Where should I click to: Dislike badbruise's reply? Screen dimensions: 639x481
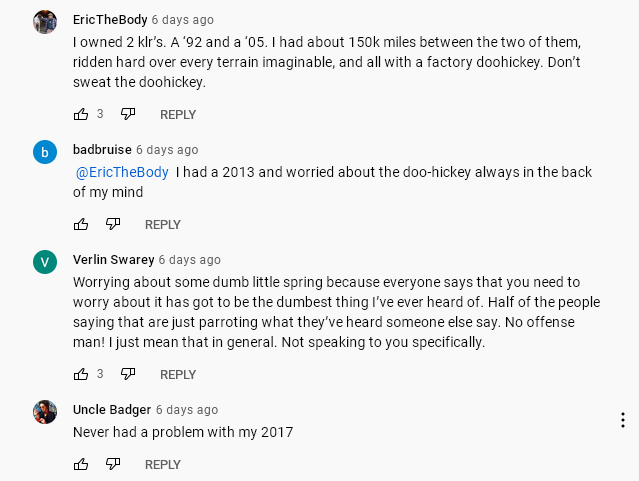113,224
